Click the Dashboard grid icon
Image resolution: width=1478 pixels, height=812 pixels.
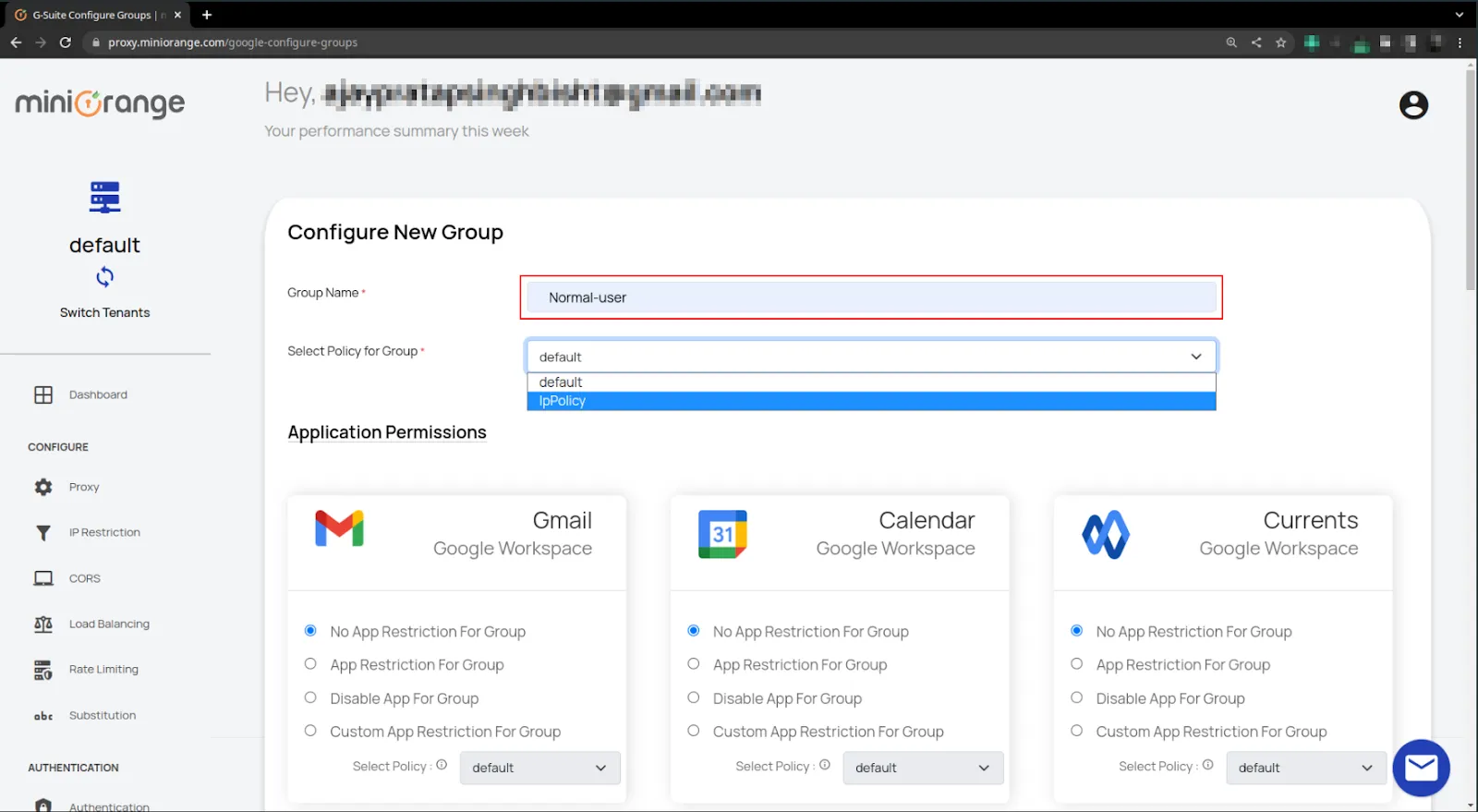pos(43,394)
